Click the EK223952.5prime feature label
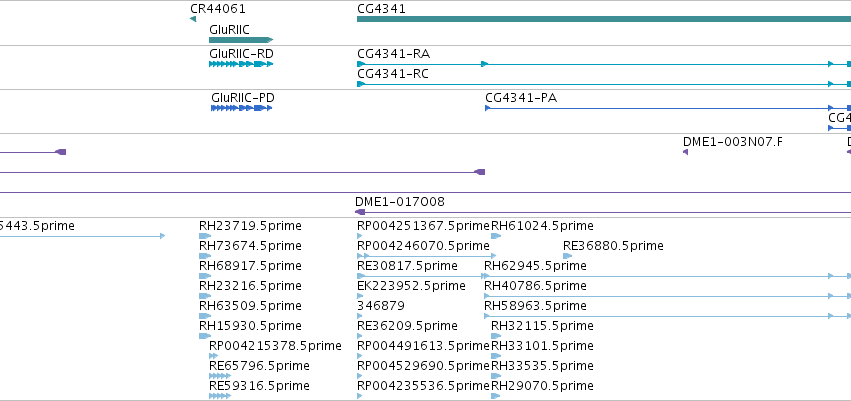851x401 pixels. click(x=411, y=285)
